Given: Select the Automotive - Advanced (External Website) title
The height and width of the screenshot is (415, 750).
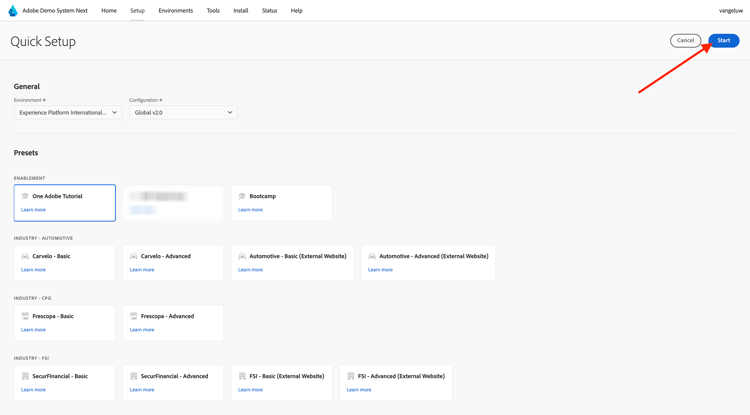Looking at the screenshot, I should pyautogui.click(x=434, y=256).
